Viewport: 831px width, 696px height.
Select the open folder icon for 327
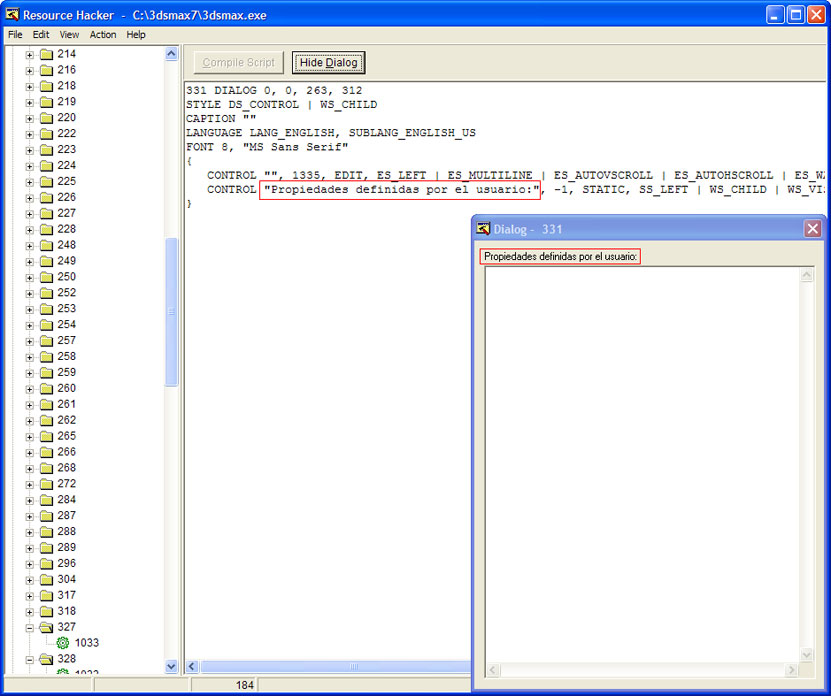click(47, 627)
